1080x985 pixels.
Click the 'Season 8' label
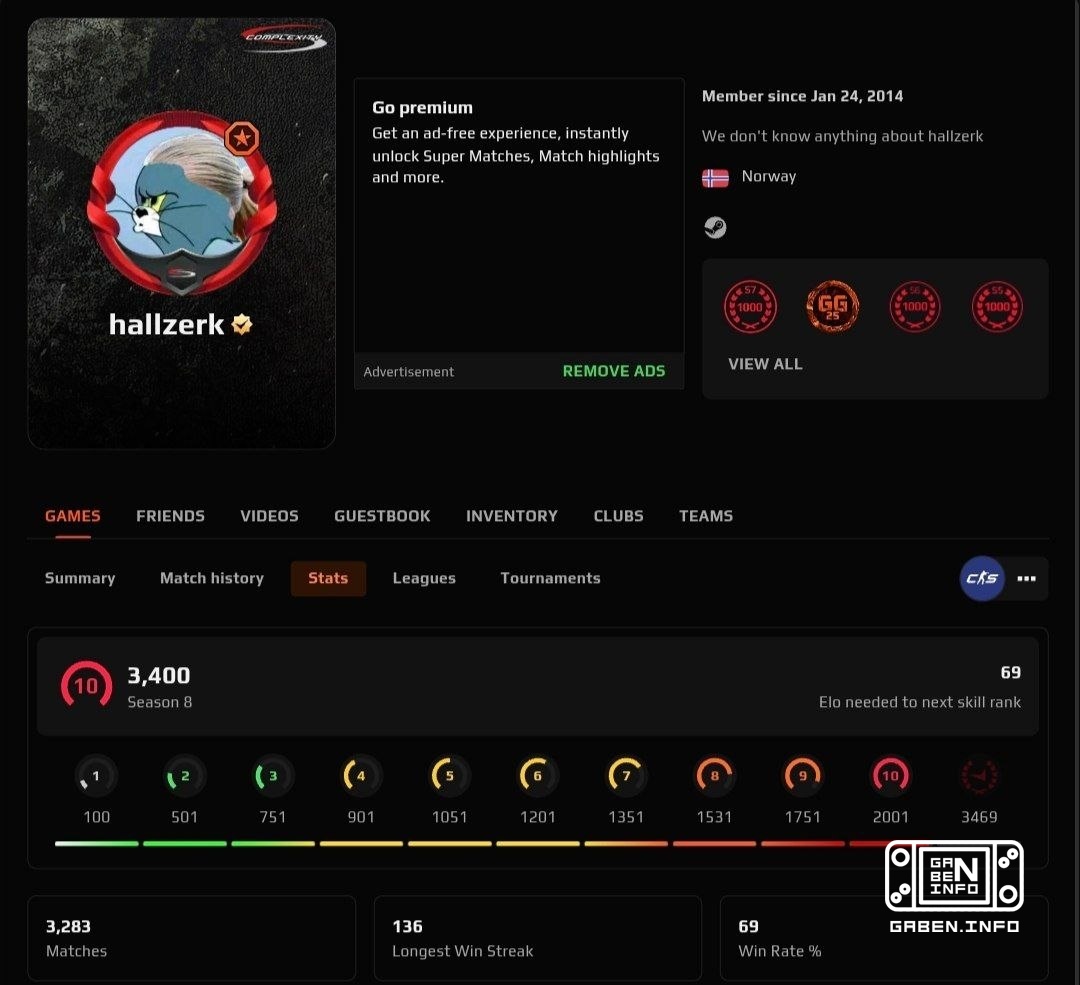pos(160,702)
